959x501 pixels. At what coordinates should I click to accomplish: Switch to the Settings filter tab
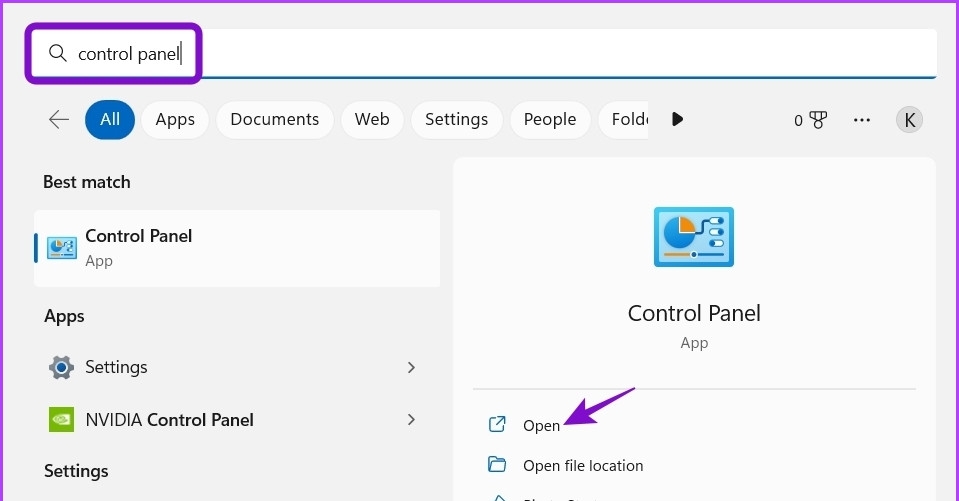(456, 119)
